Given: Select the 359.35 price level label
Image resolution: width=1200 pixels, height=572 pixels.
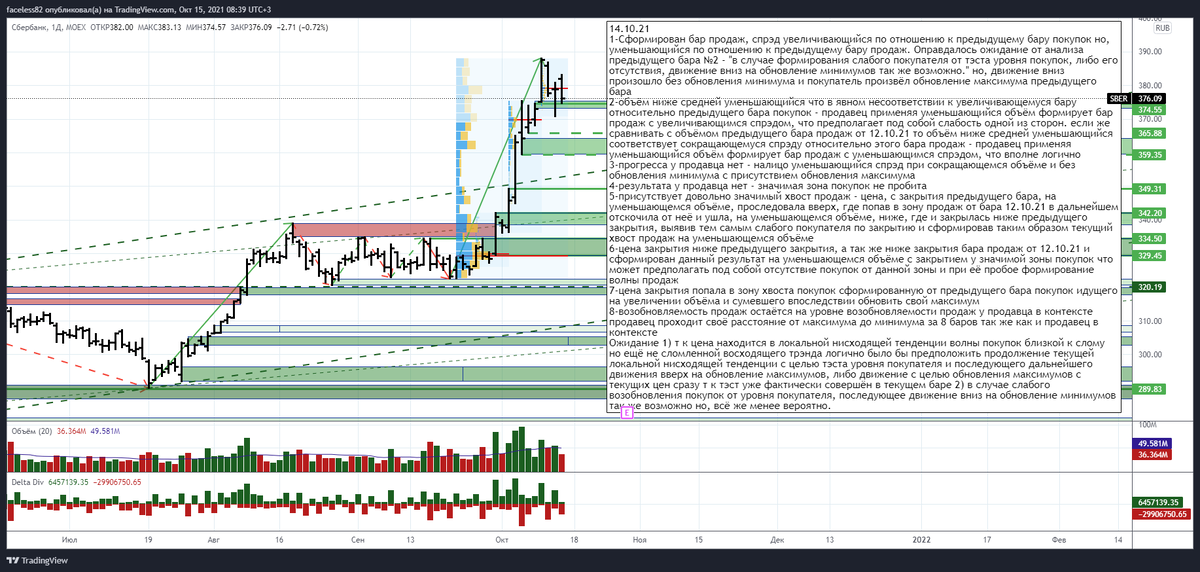Looking at the screenshot, I should [1150, 155].
